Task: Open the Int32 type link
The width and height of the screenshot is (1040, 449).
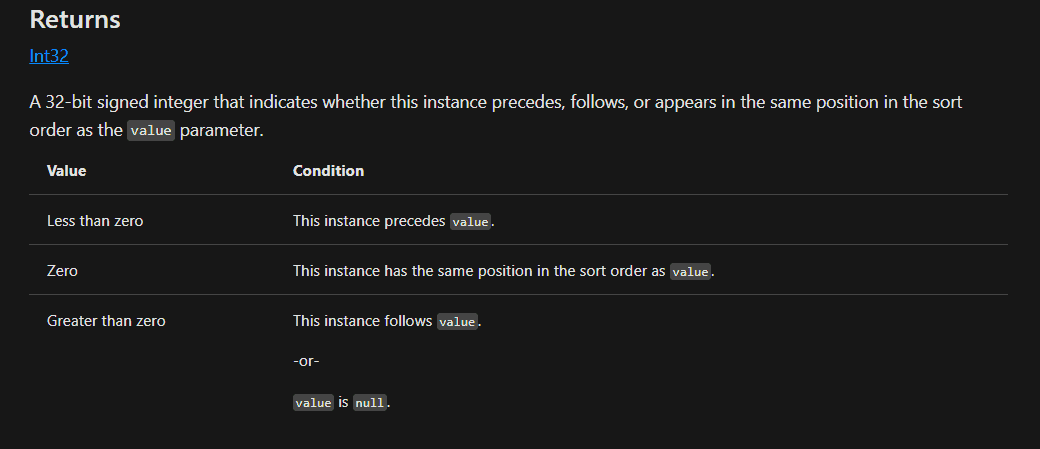Action: 49,56
